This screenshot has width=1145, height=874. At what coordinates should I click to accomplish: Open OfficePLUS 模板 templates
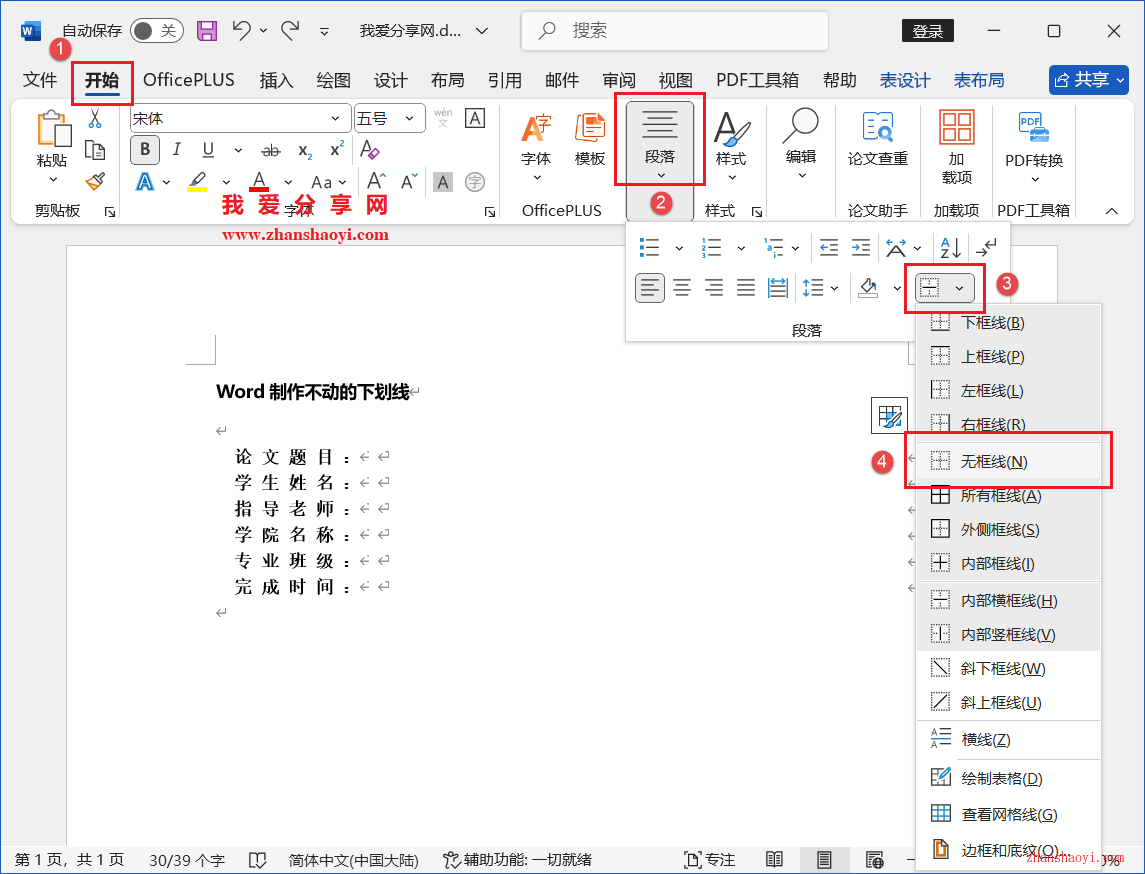(589, 140)
